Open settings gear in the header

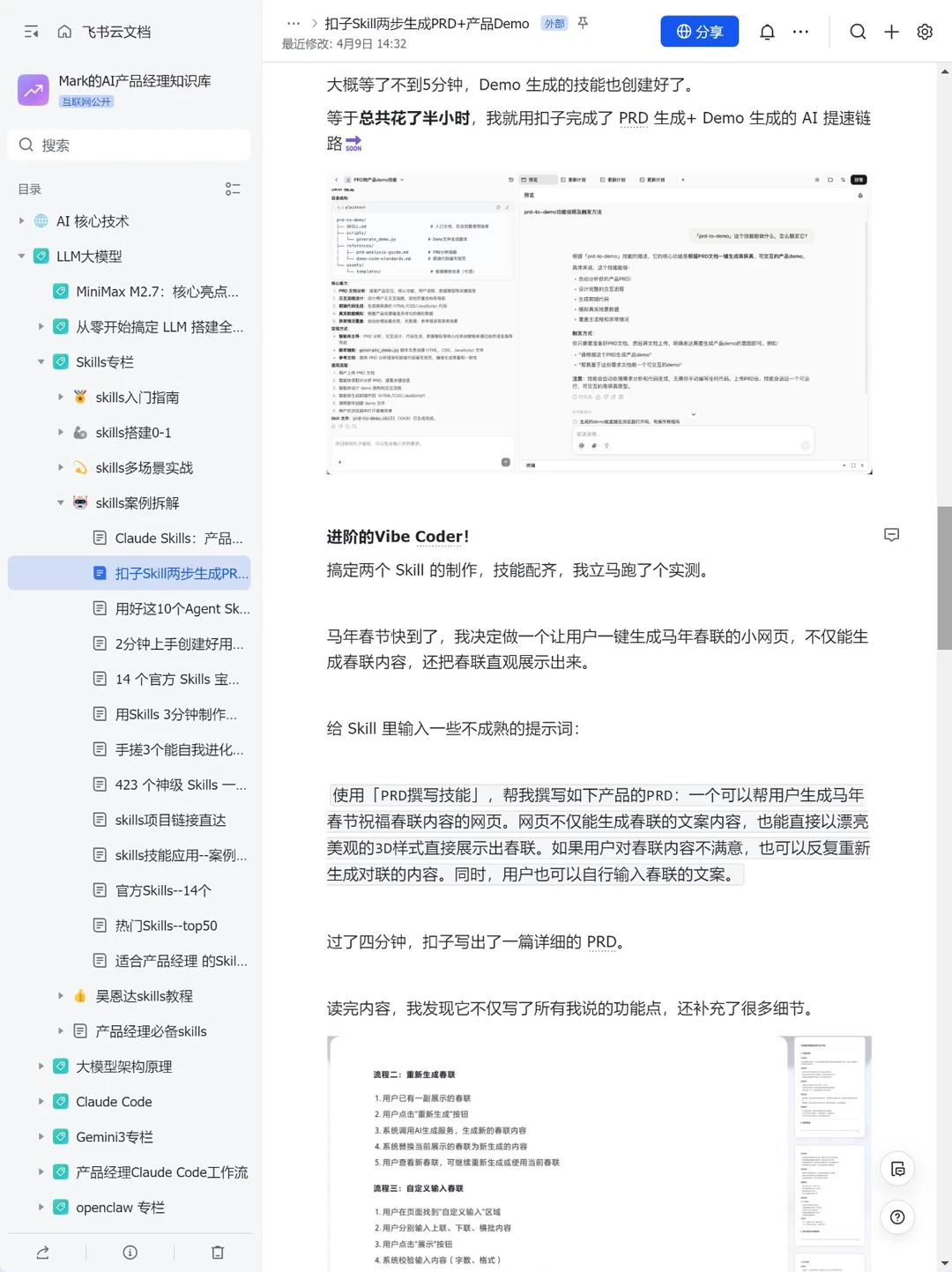tap(925, 32)
